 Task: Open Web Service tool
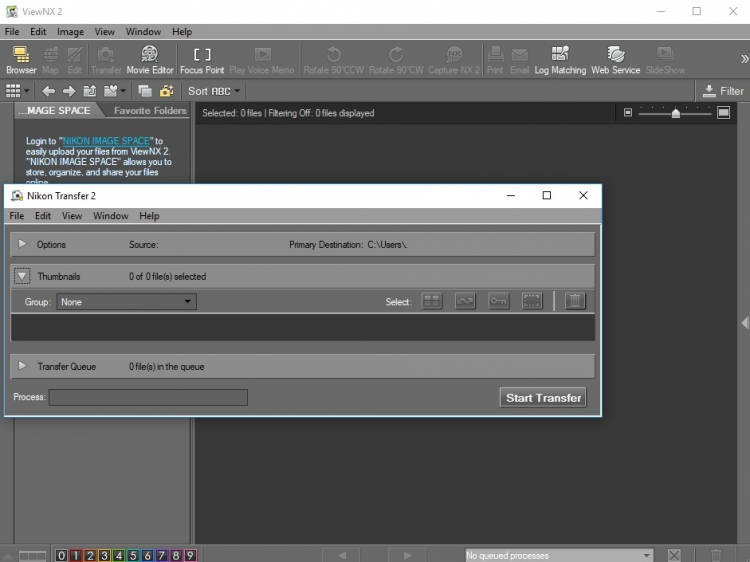pos(616,60)
